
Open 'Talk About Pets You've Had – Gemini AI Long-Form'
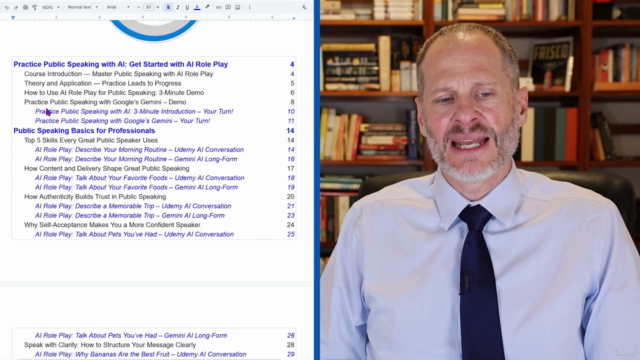131,336
